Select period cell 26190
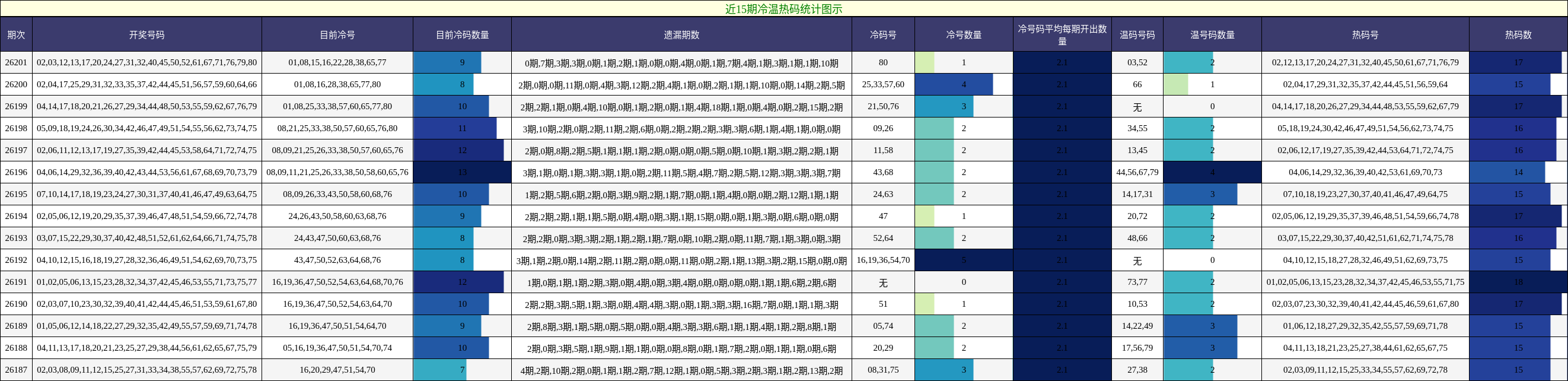1568x381 pixels. 17,304
